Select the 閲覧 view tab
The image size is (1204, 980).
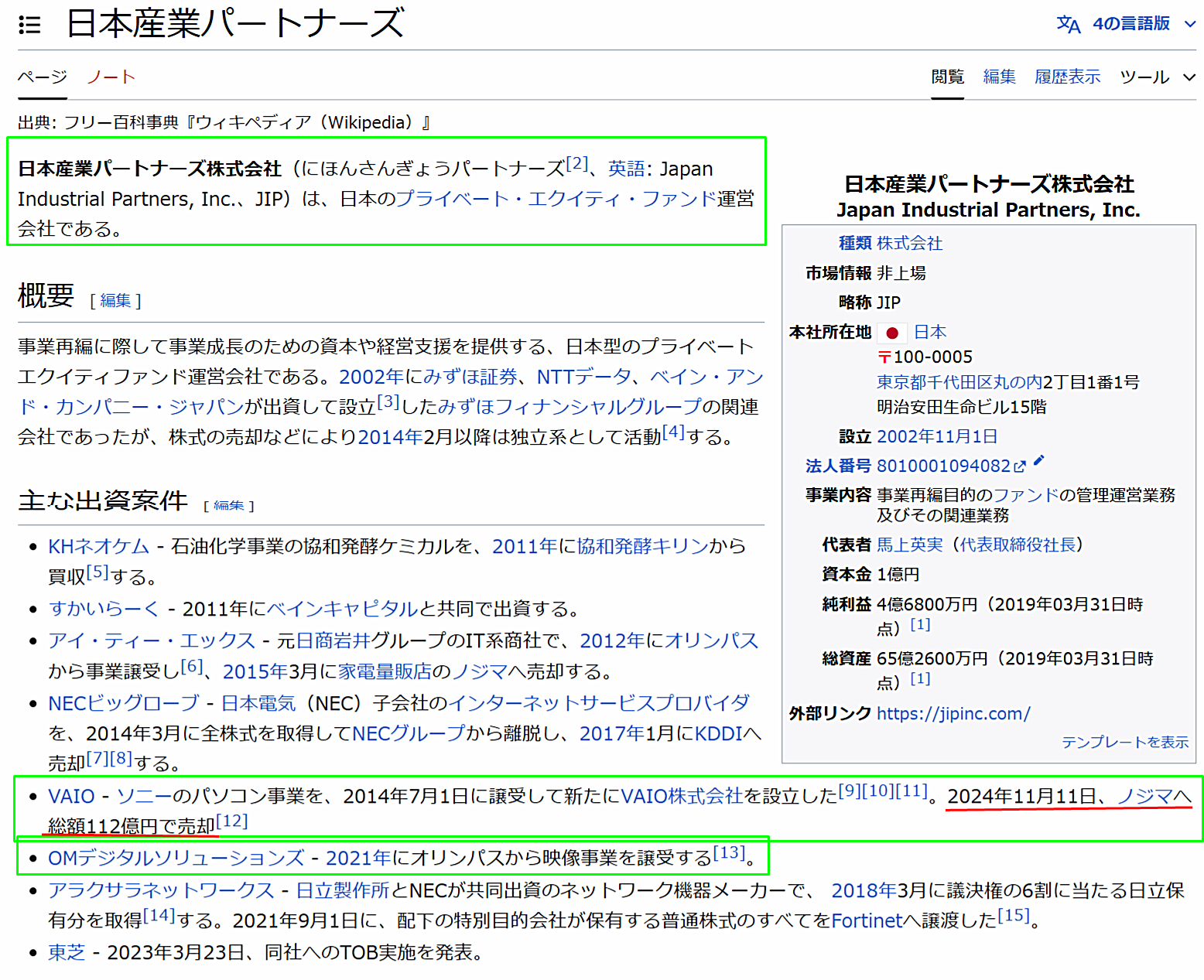click(947, 77)
